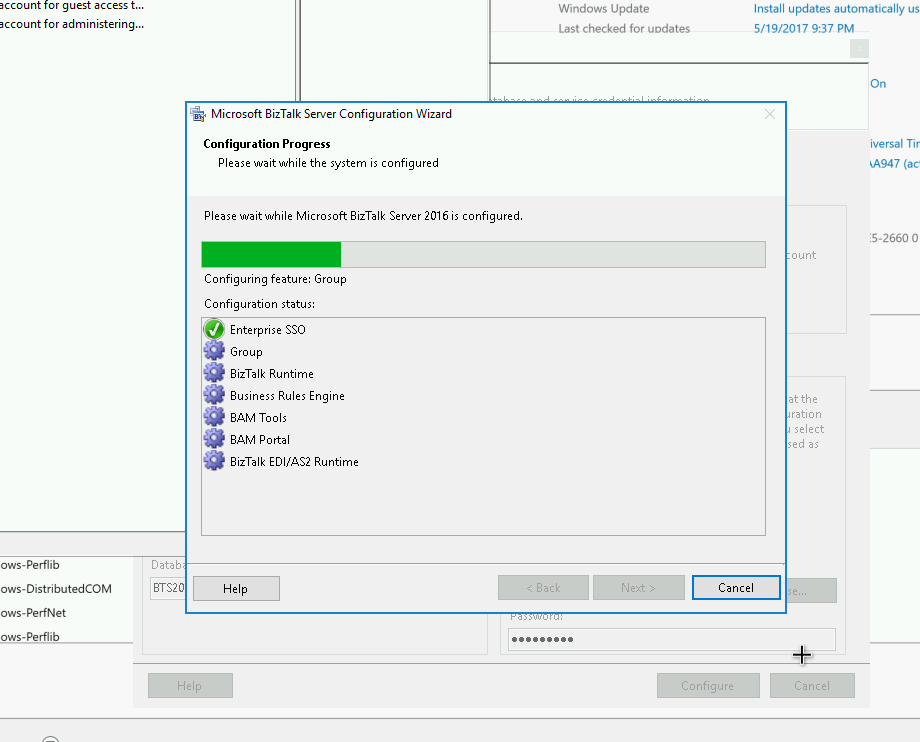Click the last checked date 5/19/2017 link
This screenshot has width=920, height=742.
pyautogui.click(x=804, y=29)
